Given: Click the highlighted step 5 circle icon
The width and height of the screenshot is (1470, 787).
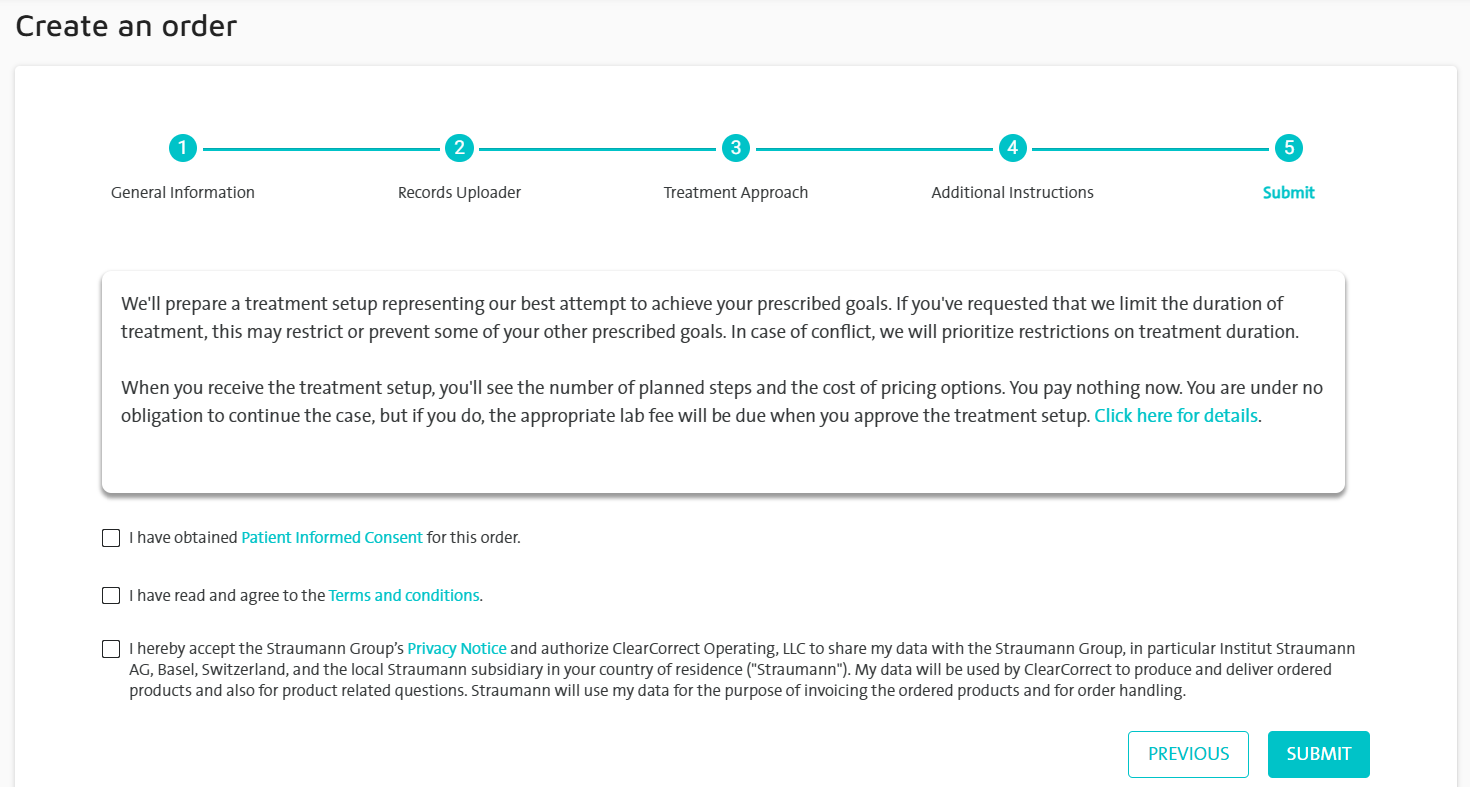Looking at the screenshot, I should tap(1288, 147).
